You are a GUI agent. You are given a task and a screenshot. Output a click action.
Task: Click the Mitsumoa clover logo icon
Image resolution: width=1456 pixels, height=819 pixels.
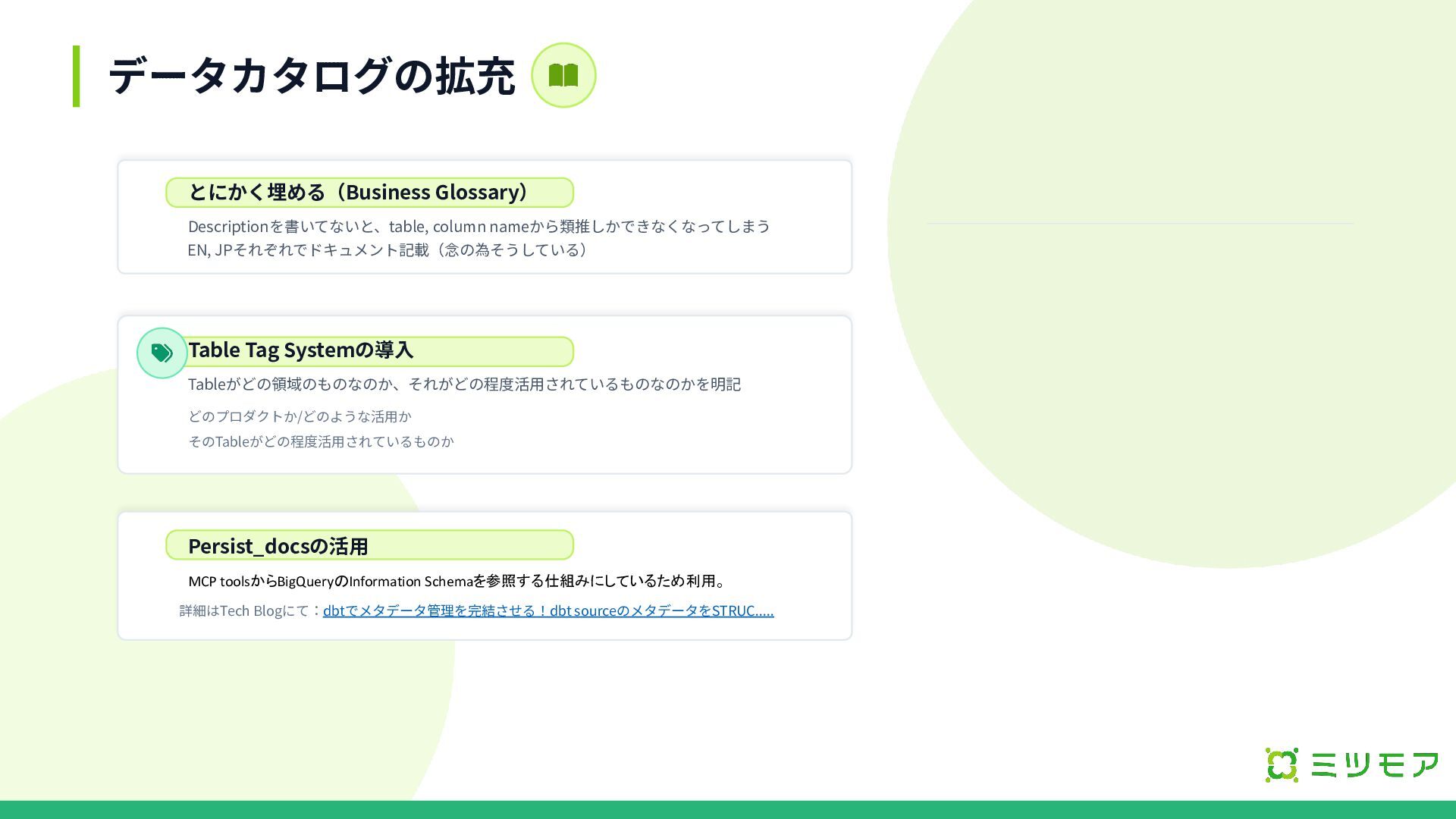[x=1282, y=764]
